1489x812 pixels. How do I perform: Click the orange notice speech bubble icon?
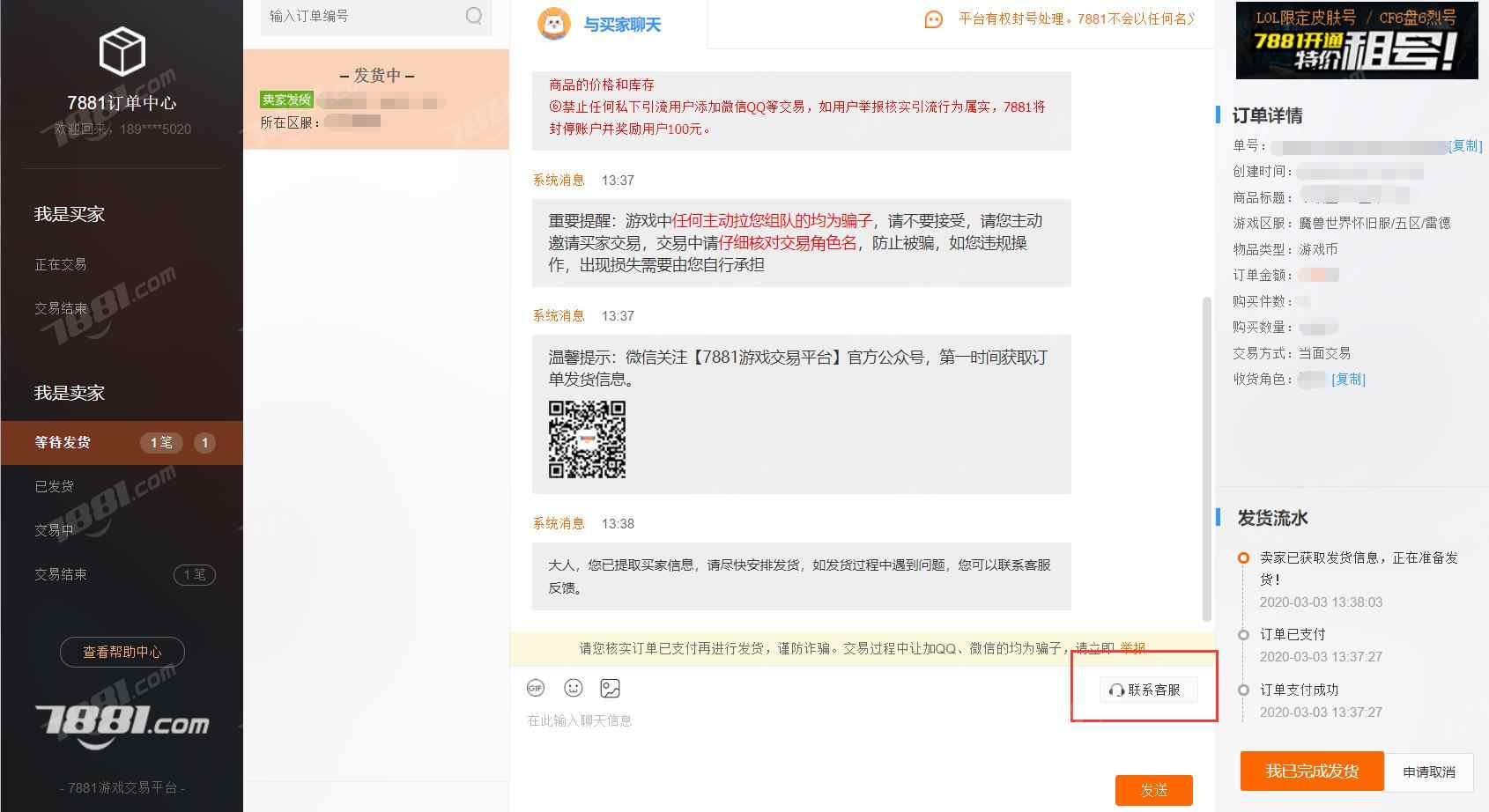point(934,19)
